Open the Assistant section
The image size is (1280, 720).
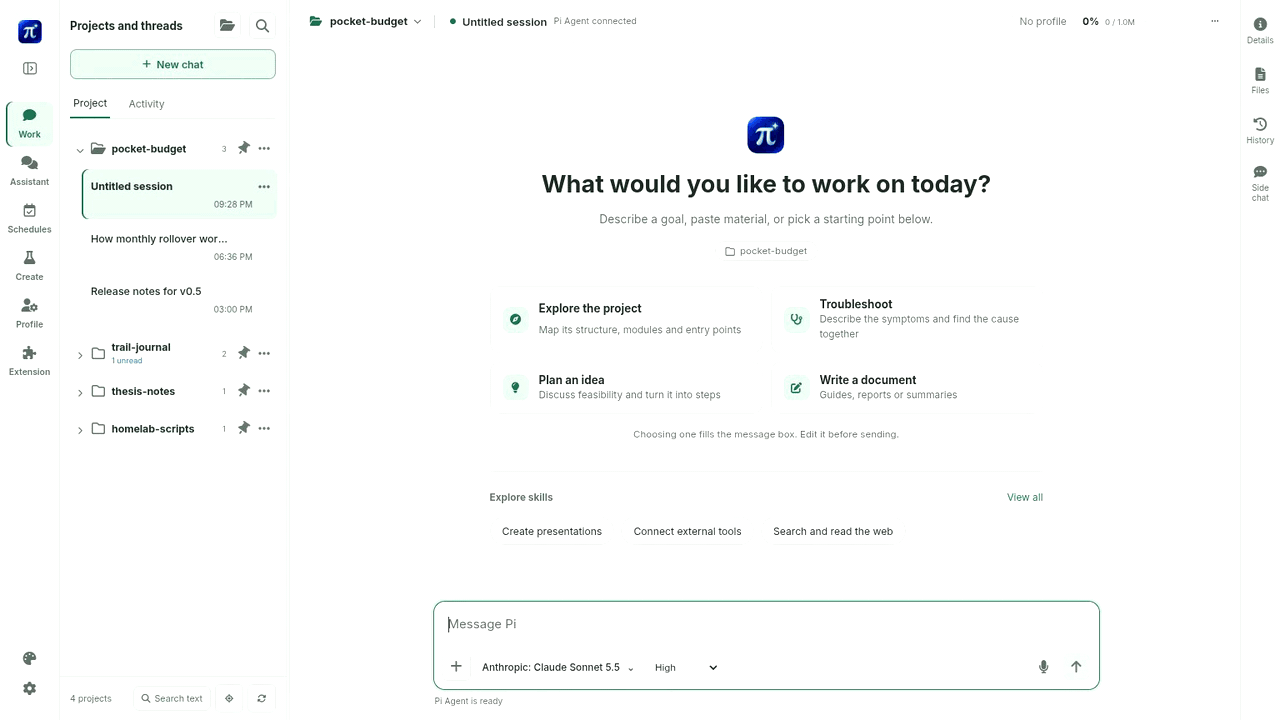pyautogui.click(x=30, y=171)
